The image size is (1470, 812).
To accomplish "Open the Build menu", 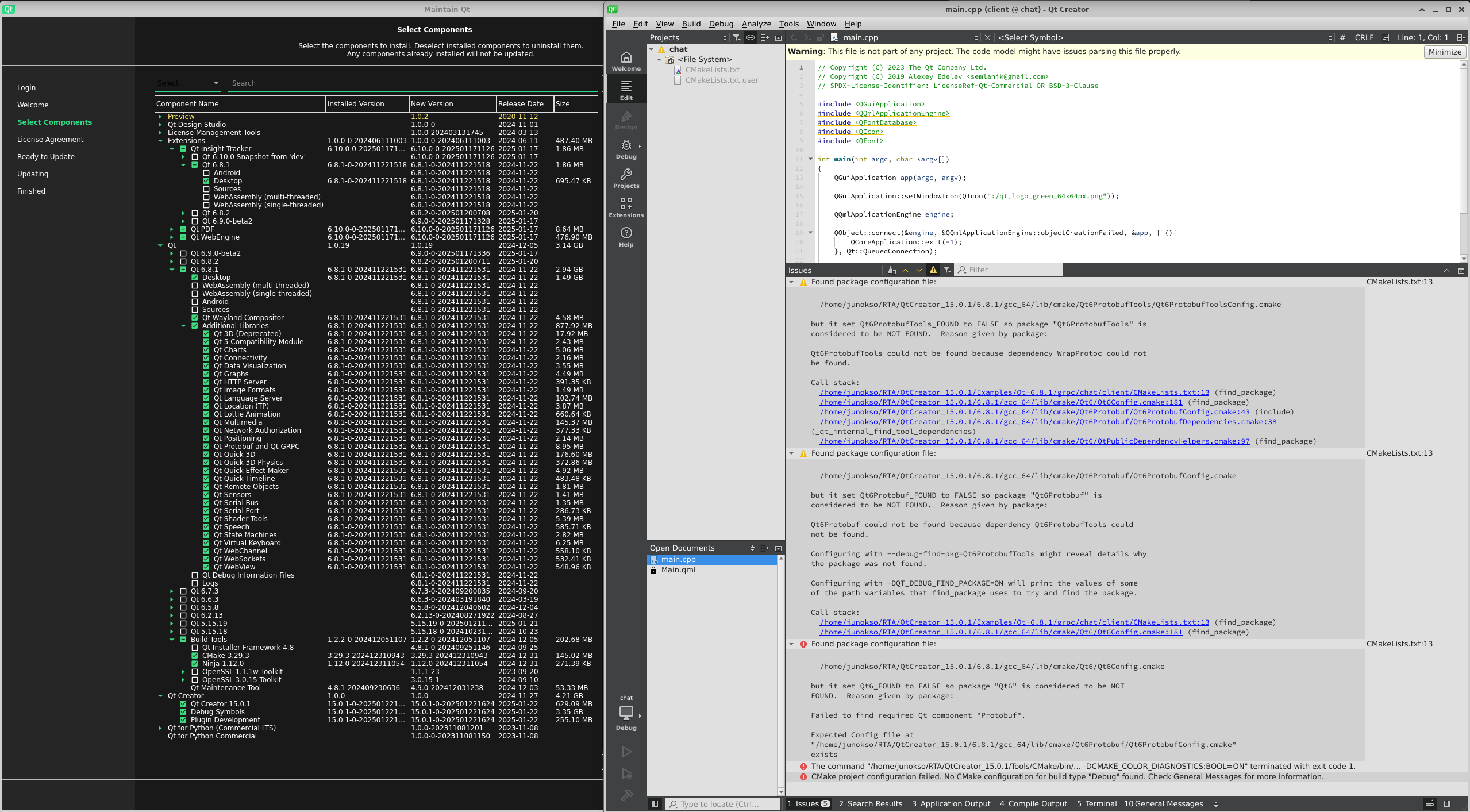I will click(x=691, y=24).
